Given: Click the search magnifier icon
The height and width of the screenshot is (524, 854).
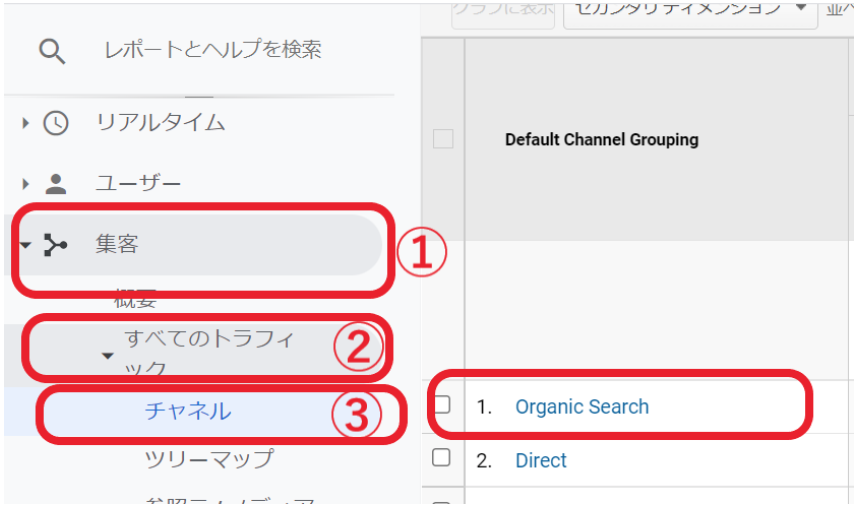Looking at the screenshot, I should pyautogui.click(x=52, y=50).
